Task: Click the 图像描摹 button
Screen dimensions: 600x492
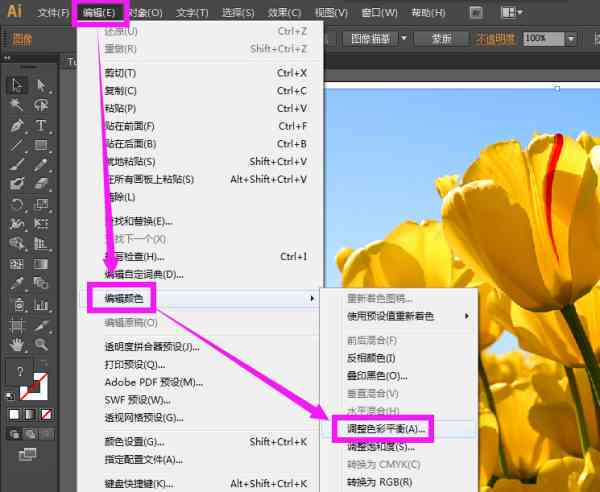Action: (x=370, y=39)
